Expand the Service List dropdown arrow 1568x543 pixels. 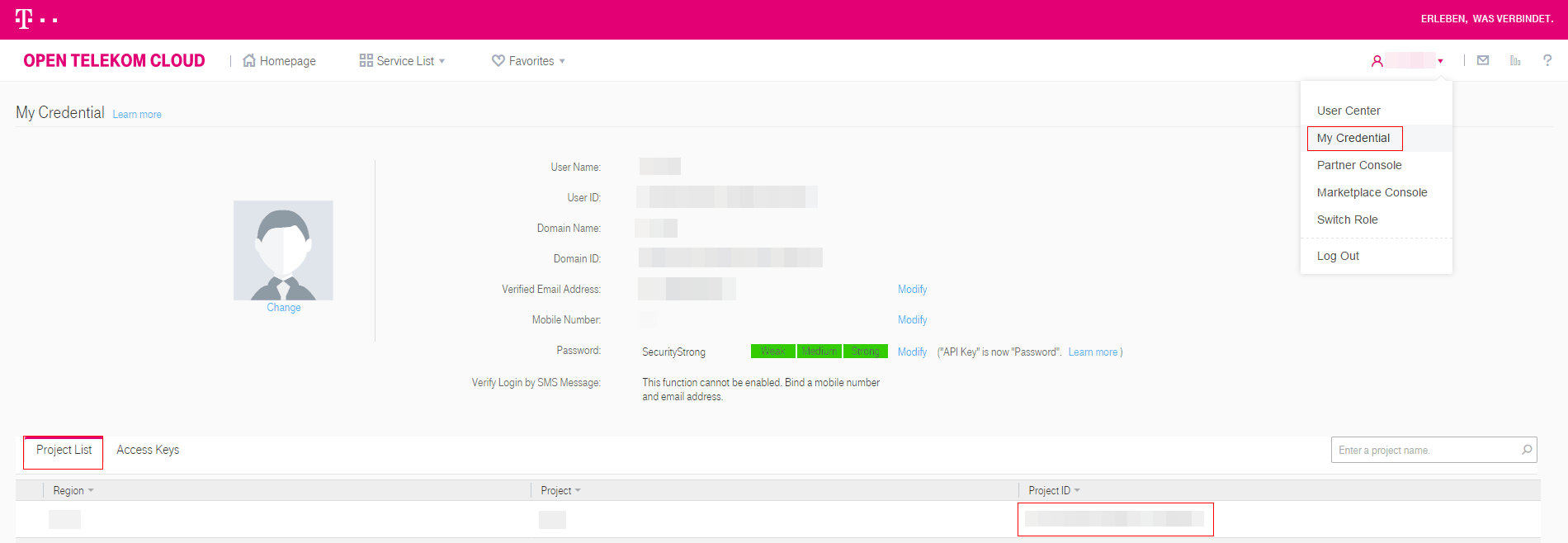coord(442,61)
